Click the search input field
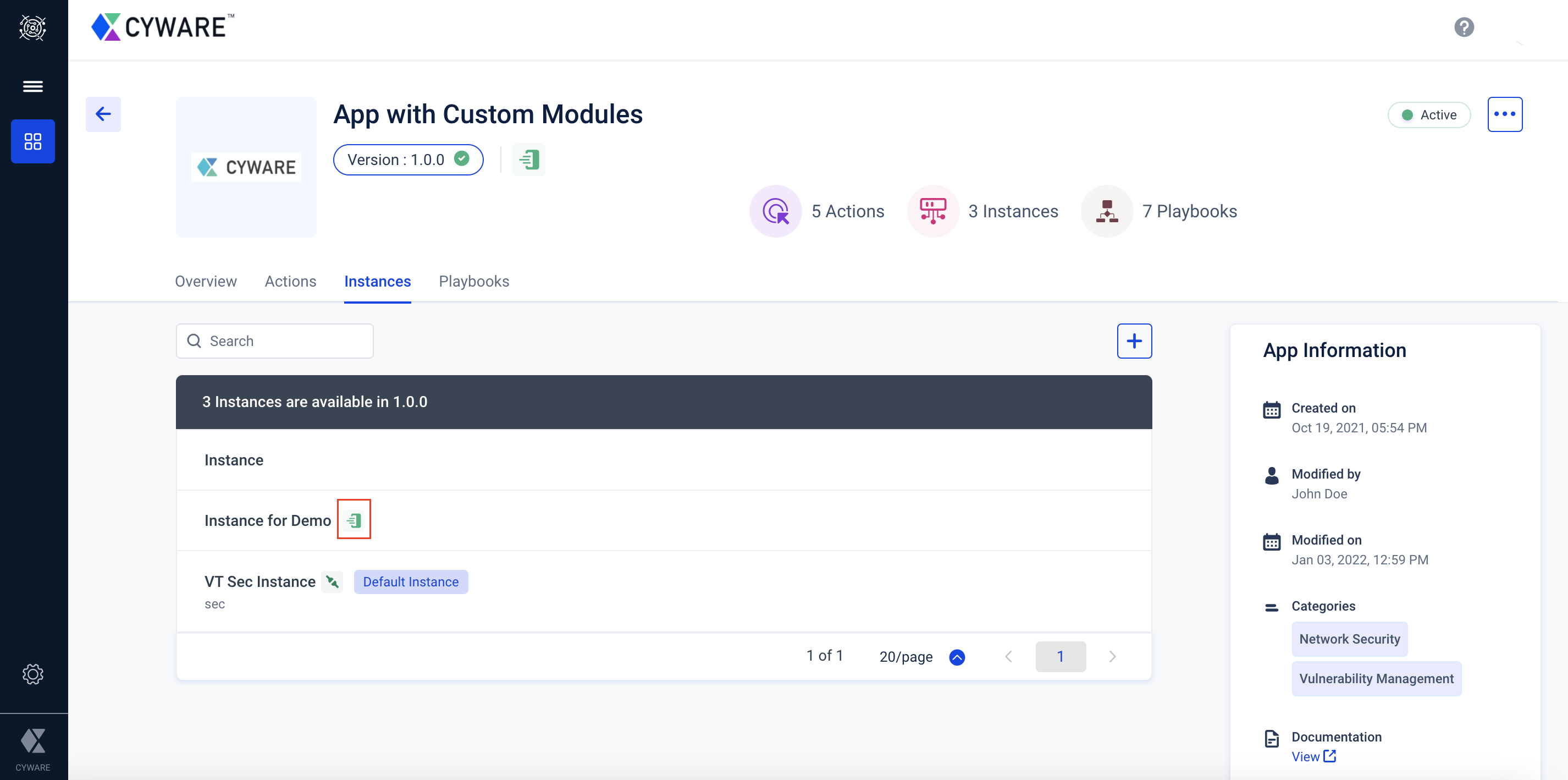 [274, 341]
